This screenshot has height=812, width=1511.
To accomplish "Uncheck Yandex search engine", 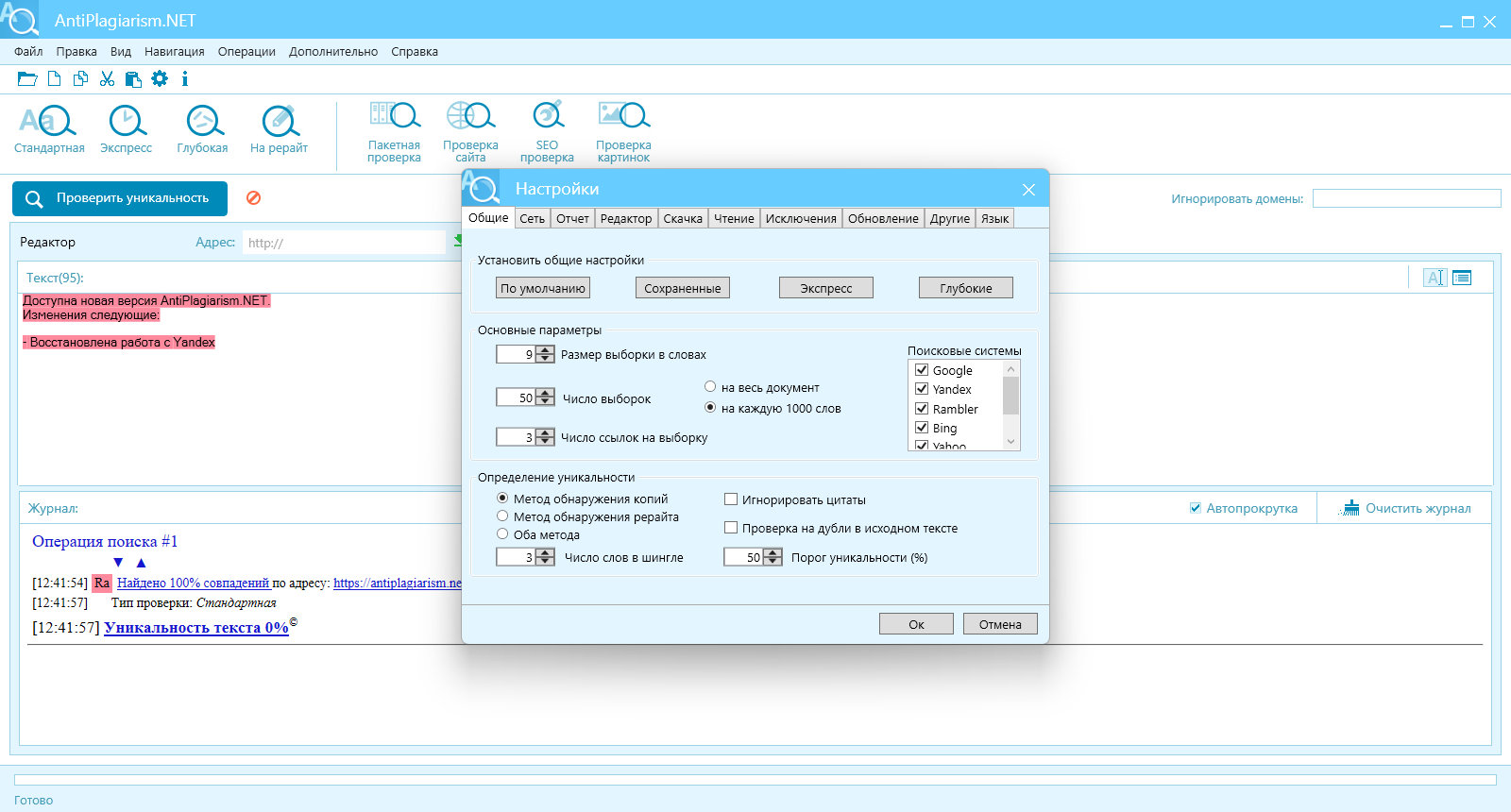I will pyautogui.click(x=922, y=389).
